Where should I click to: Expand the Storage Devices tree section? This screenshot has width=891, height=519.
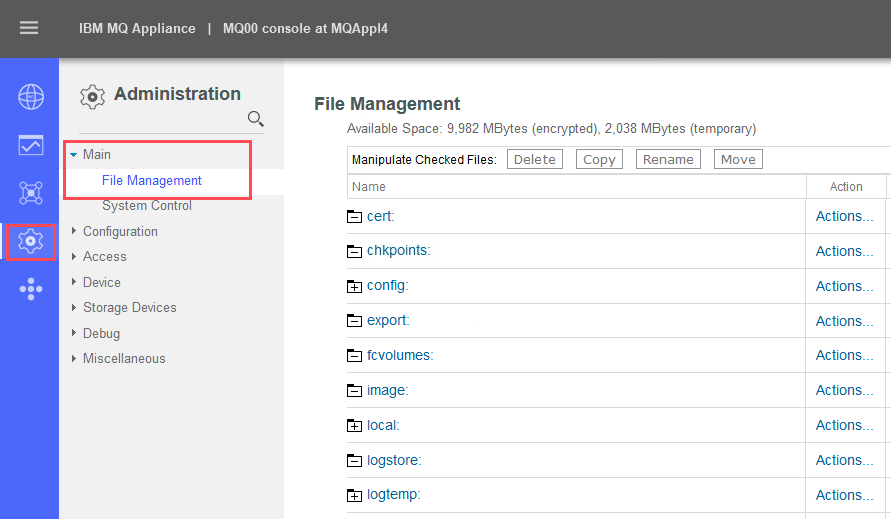tap(74, 308)
